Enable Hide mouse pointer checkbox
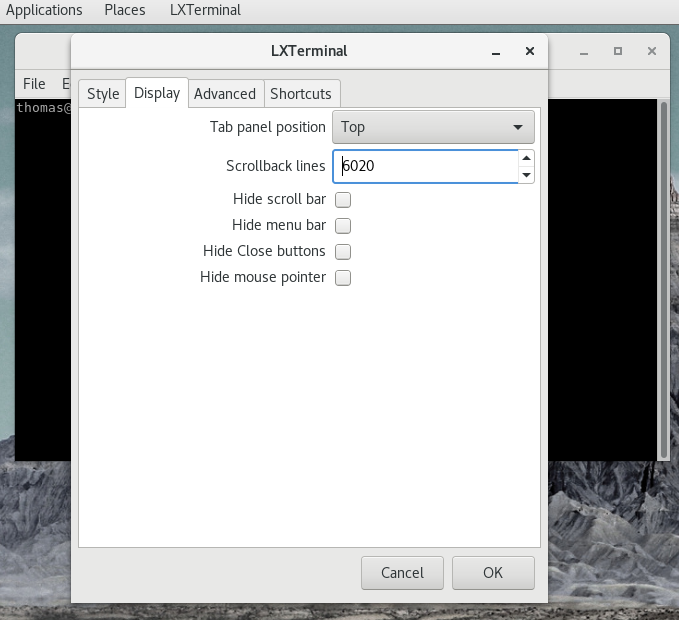679x620 pixels. [x=343, y=278]
